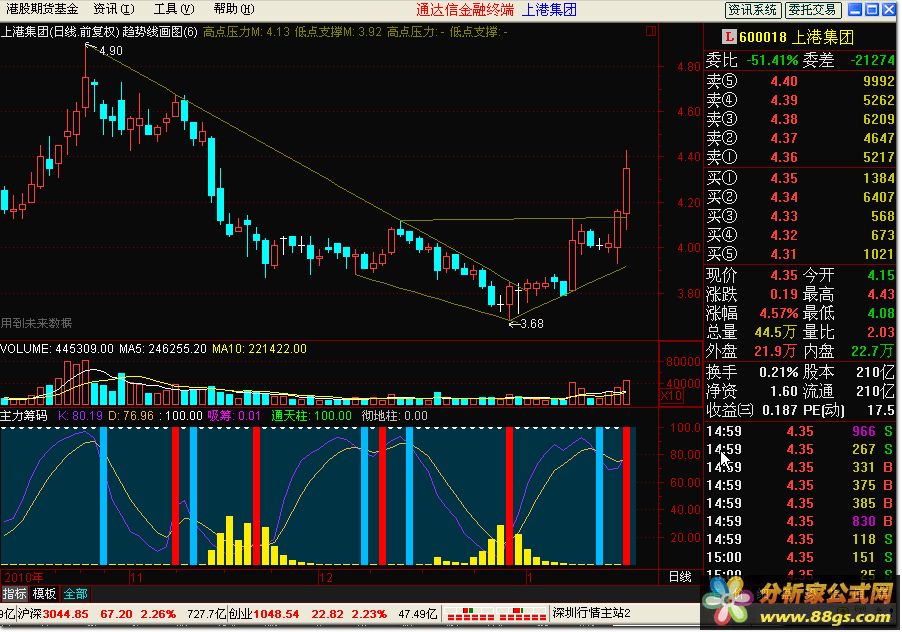Click the 最低 4.08 field
This screenshot has width=902, height=632.
(x=849, y=313)
